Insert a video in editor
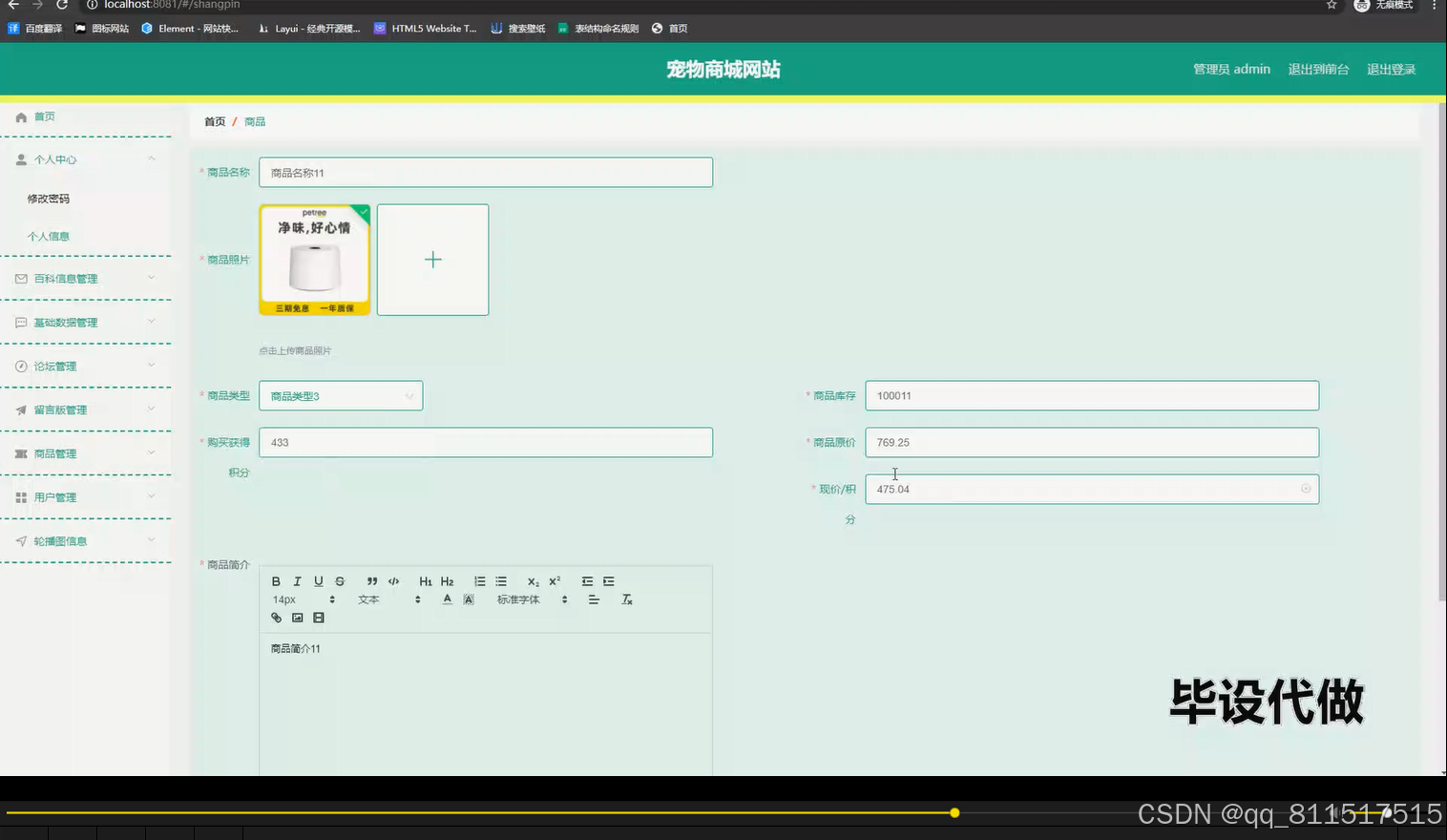The height and width of the screenshot is (840, 1447). [319, 618]
